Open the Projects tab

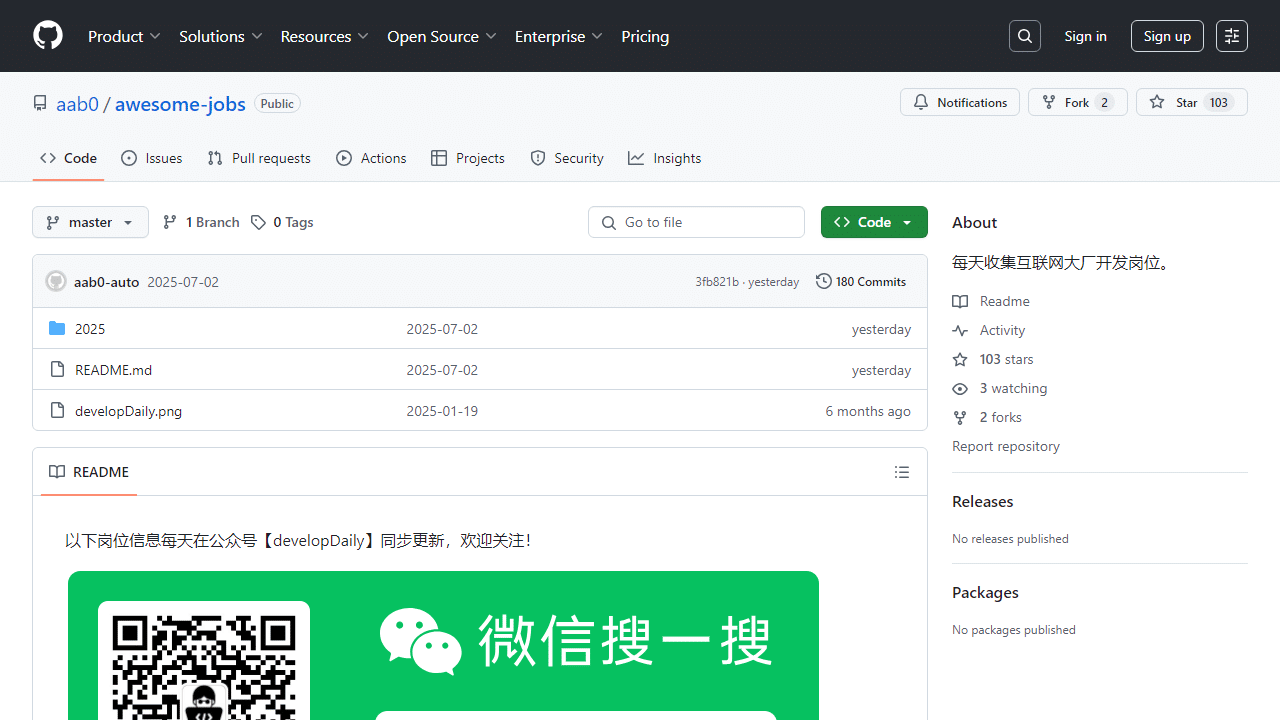tap(468, 158)
